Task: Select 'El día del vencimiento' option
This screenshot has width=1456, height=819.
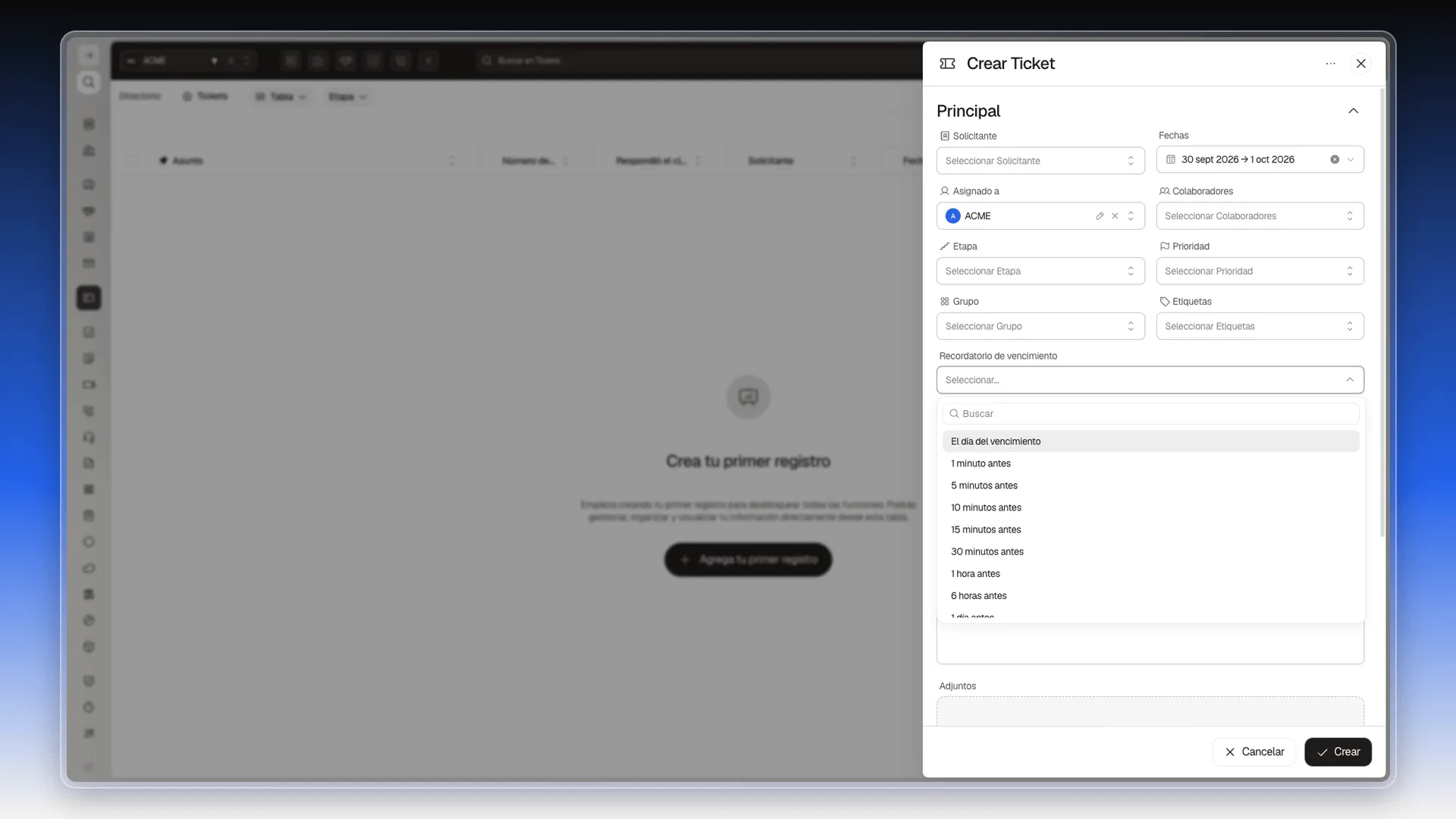Action: [1150, 441]
